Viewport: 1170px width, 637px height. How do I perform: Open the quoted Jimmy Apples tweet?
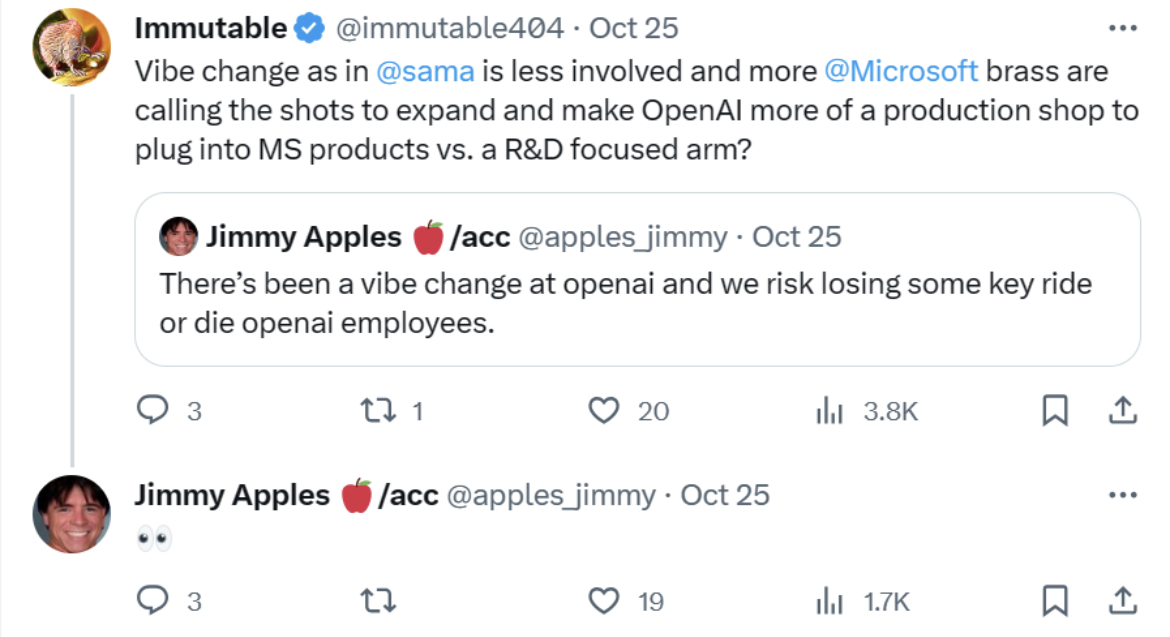coord(637,300)
